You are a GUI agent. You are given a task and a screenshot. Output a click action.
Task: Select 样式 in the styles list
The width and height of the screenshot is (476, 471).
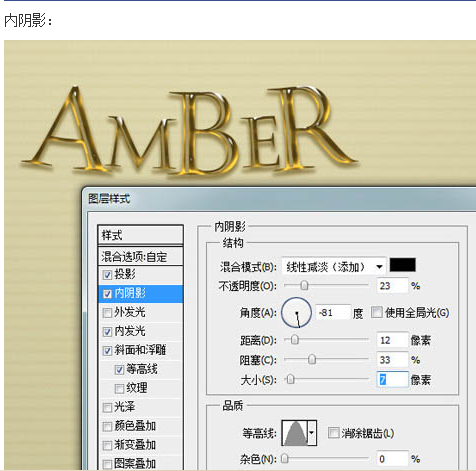point(140,235)
